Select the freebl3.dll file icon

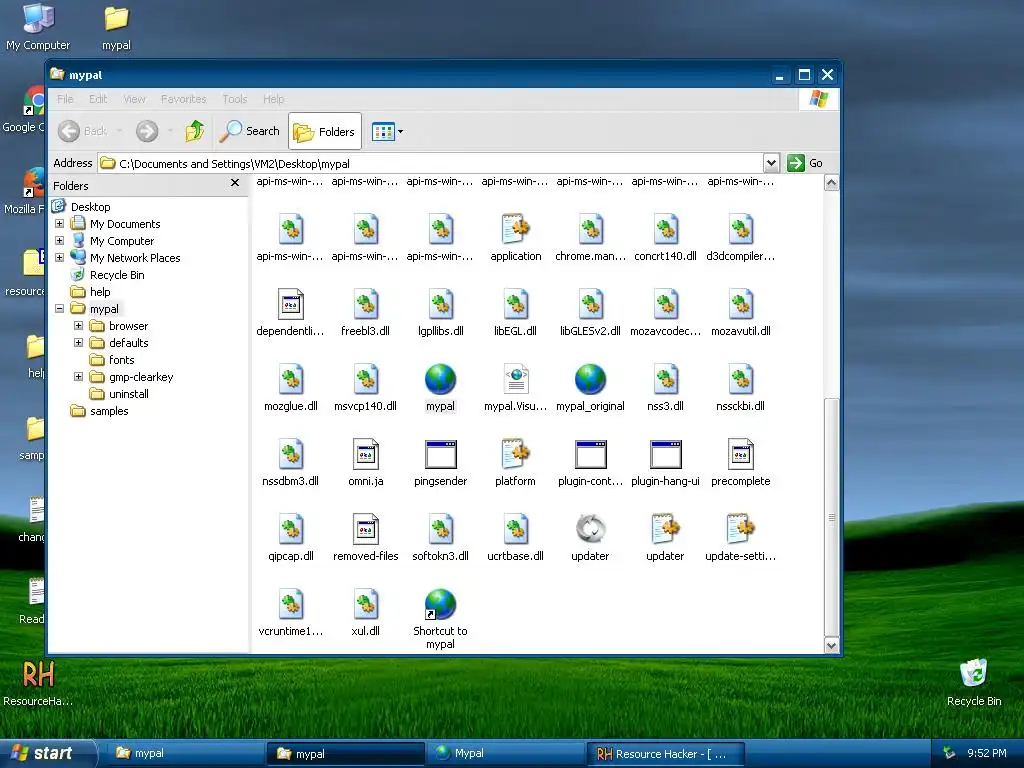(366, 305)
